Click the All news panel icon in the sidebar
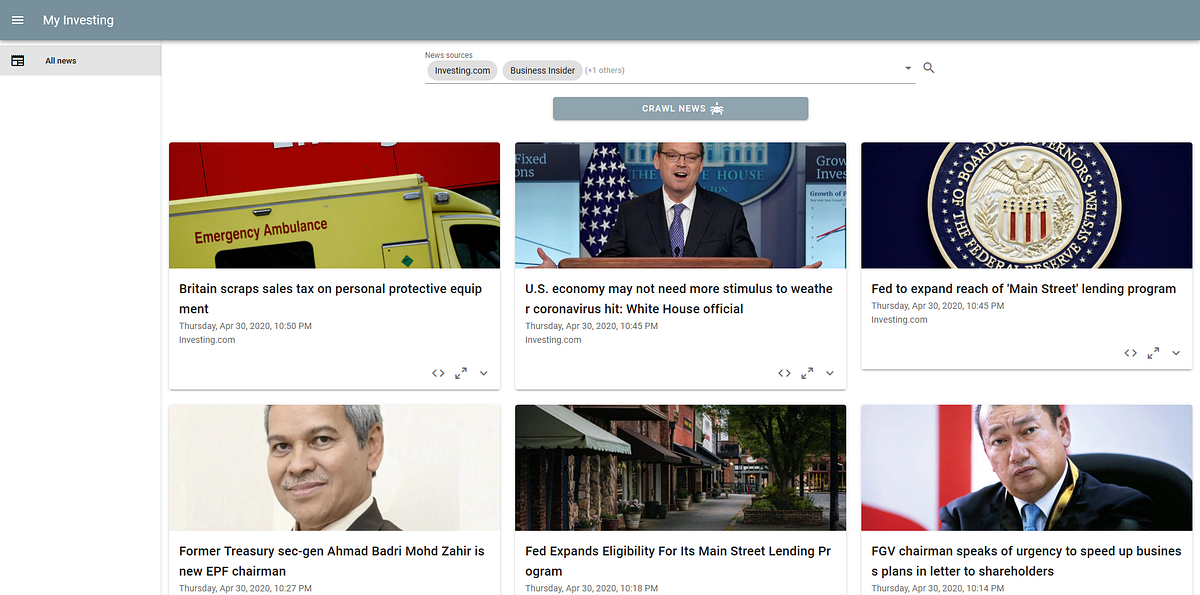The width and height of the screenshot is (1200, 595). tap(18, 60)
